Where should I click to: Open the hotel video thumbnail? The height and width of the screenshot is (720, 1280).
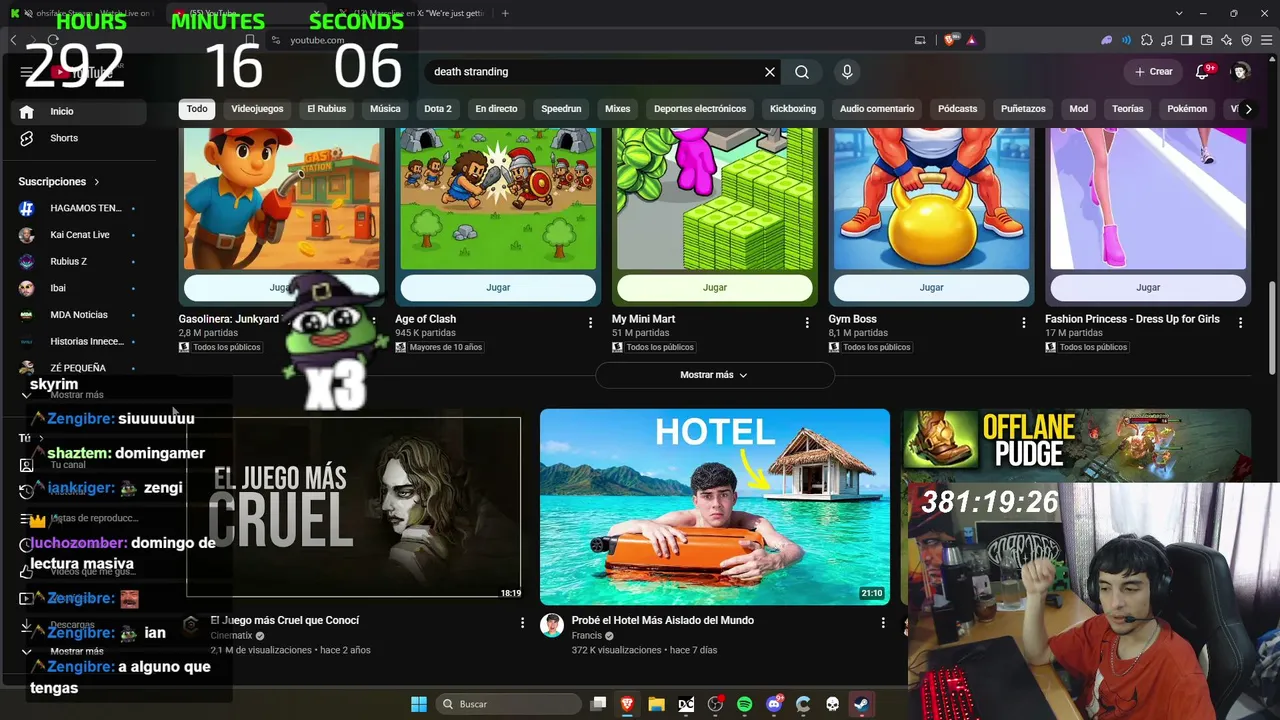tap(715, 506)
